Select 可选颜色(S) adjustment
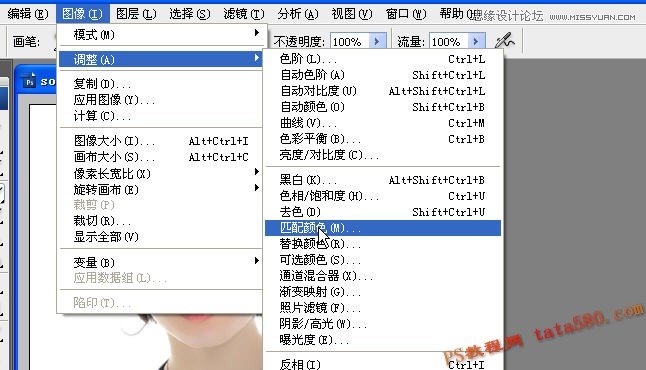The image size is (646, 370). [383, 260]
